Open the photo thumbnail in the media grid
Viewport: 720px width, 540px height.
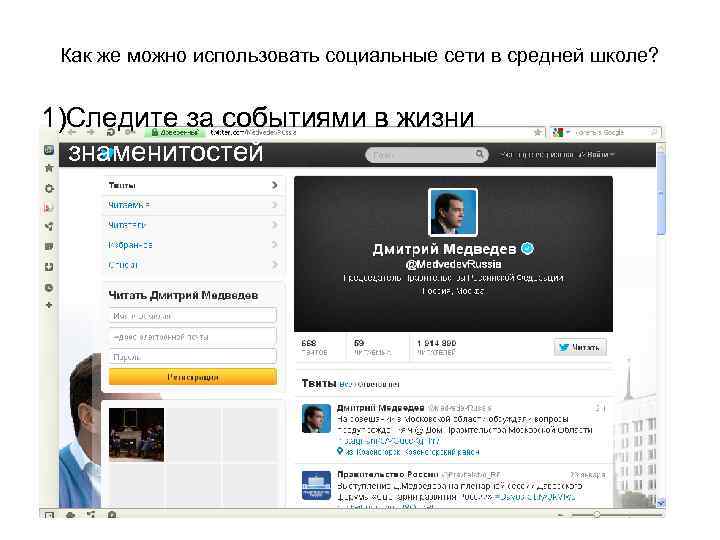click(136, 434)
